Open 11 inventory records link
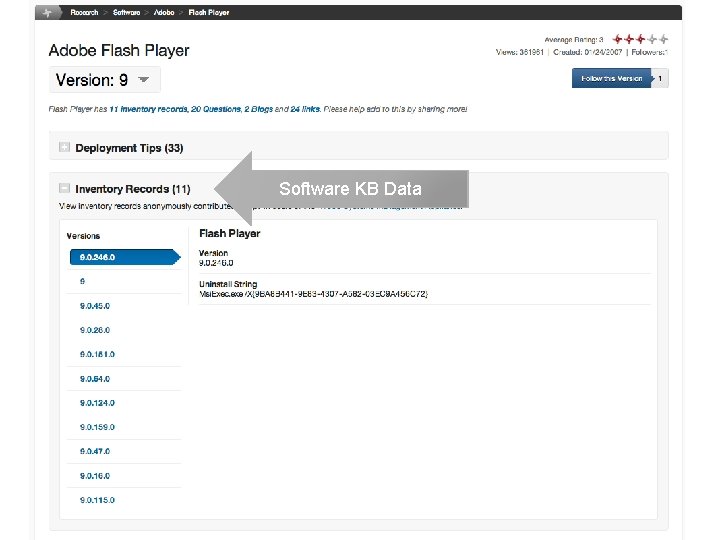This screenshot has width=720, height=540. [148, 109]
